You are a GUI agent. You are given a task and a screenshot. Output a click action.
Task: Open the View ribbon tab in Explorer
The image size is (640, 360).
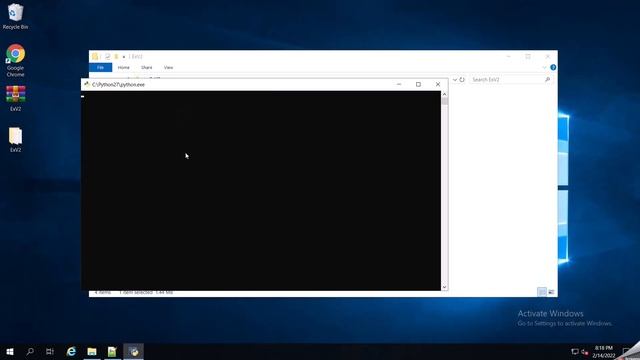[x=169, y=67]
